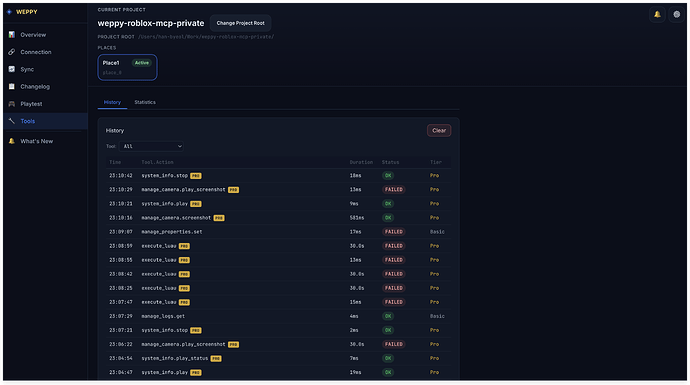Screen dimensions: 690x385
Task: Open What's New in sidebar
Action: coord(37,141)
